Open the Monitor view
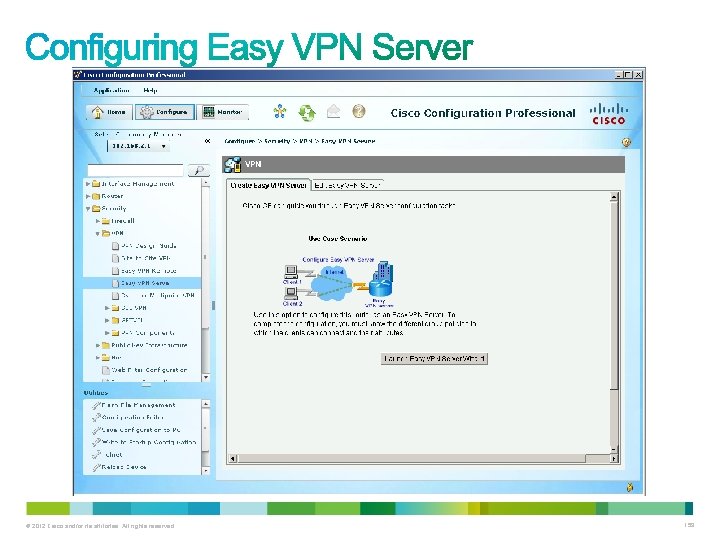 223,112
